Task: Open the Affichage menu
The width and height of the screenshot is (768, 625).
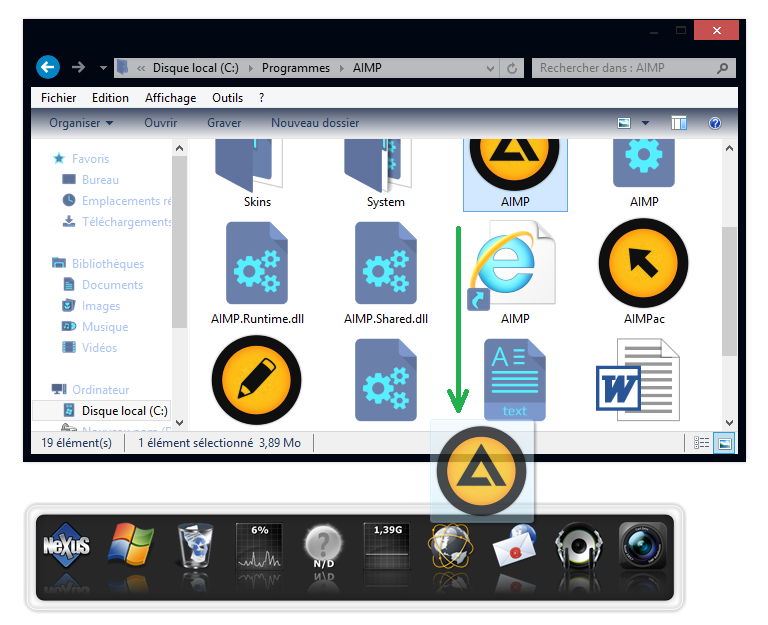Action: [170, 97]
